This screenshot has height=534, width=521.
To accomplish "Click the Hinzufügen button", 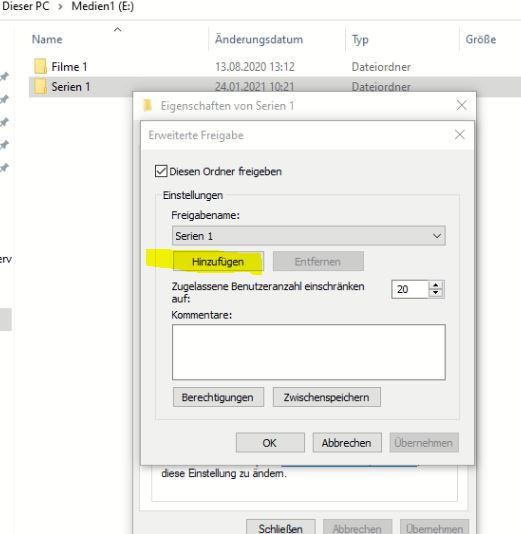I will point(218,262).
